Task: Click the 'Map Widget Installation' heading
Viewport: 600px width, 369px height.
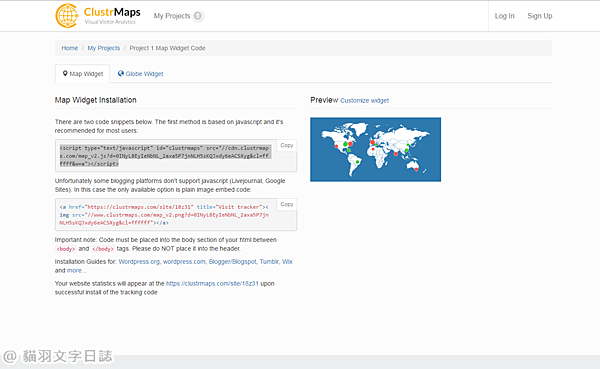Action: coord(96,100)
